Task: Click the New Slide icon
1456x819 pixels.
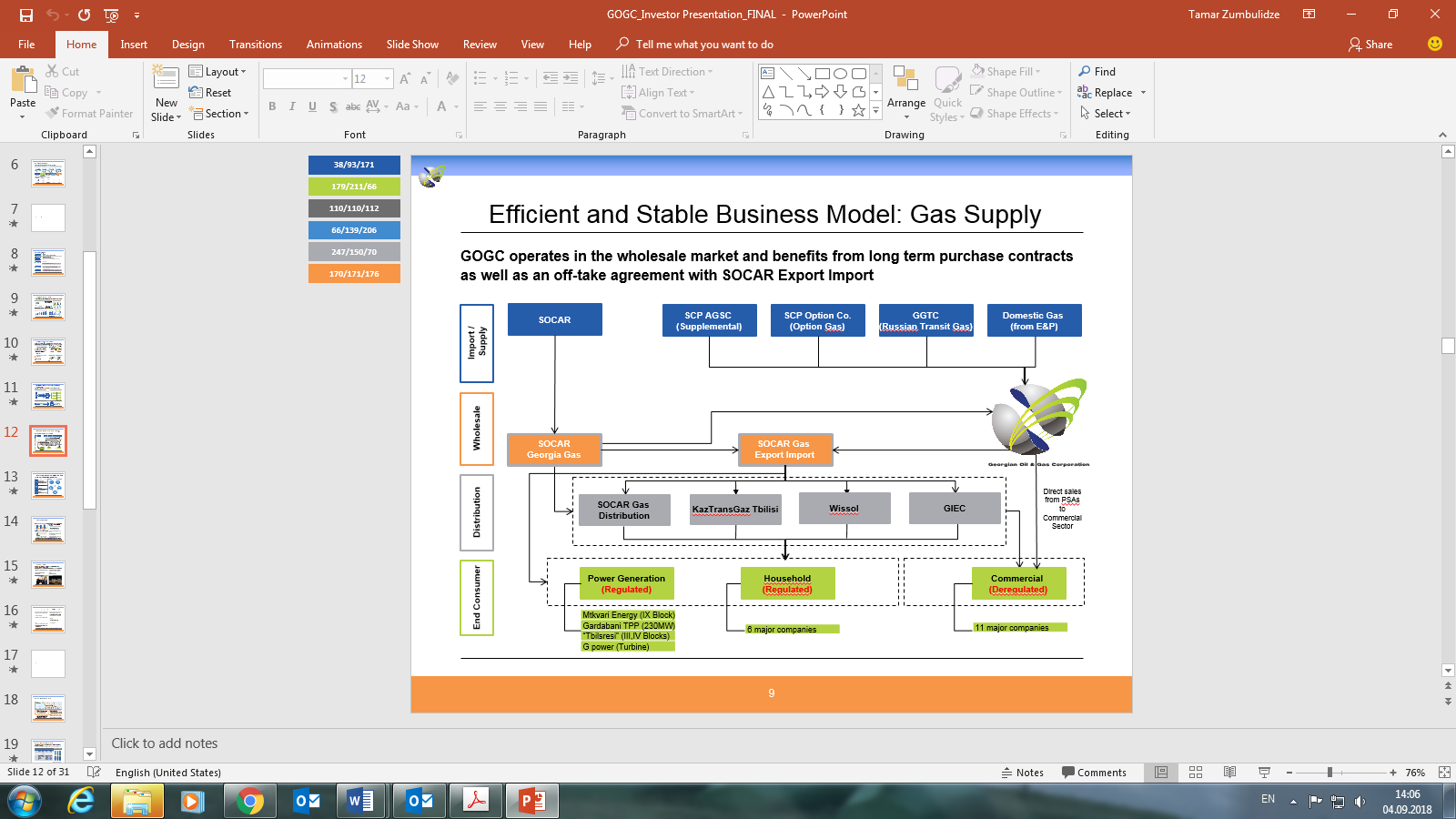Action: coord(166,76)
